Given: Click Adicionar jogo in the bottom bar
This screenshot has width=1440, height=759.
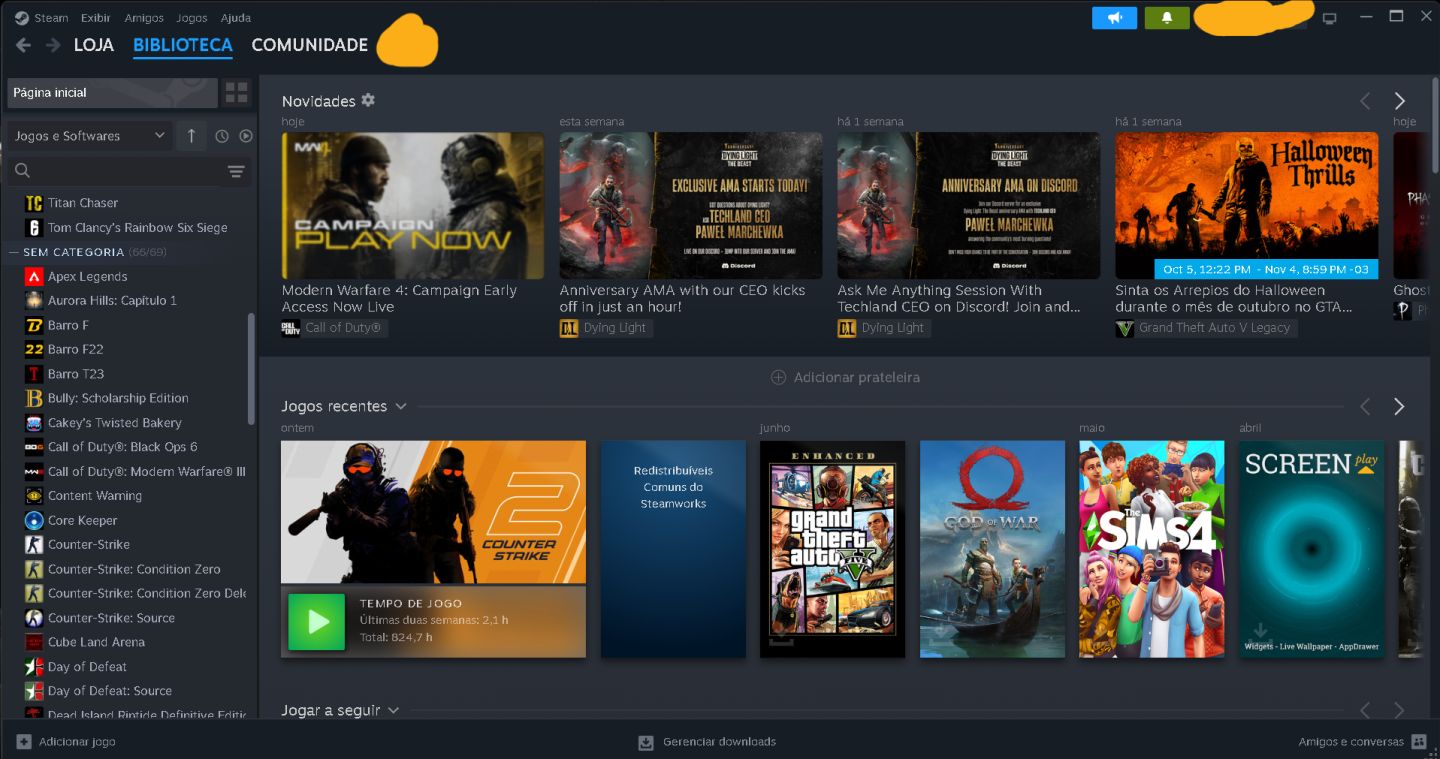Looking at the screenshot, I should click(x=66, y=742).
